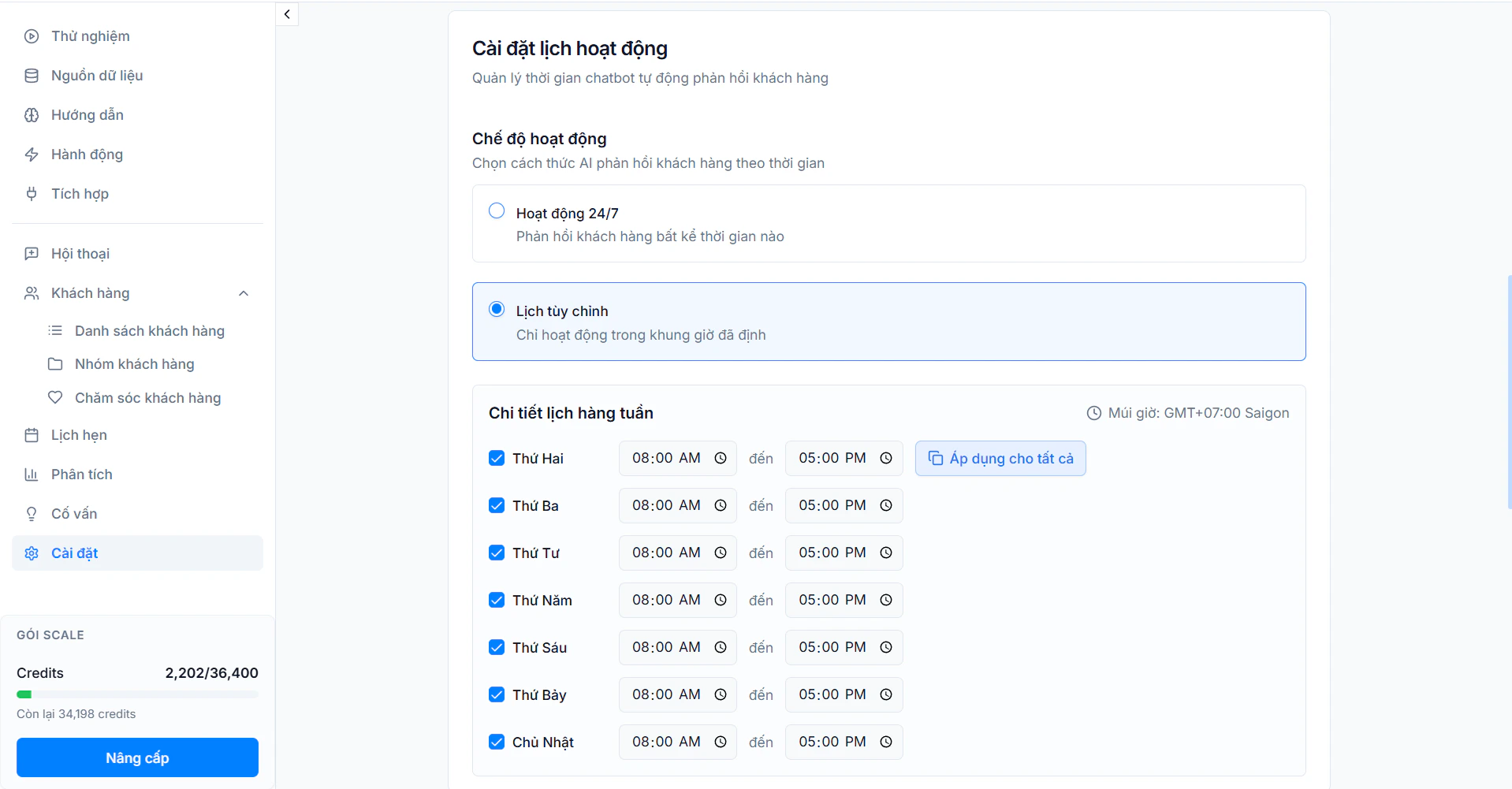Collapse the Khách hàng submenu chevron

click(x=244, y=293)
